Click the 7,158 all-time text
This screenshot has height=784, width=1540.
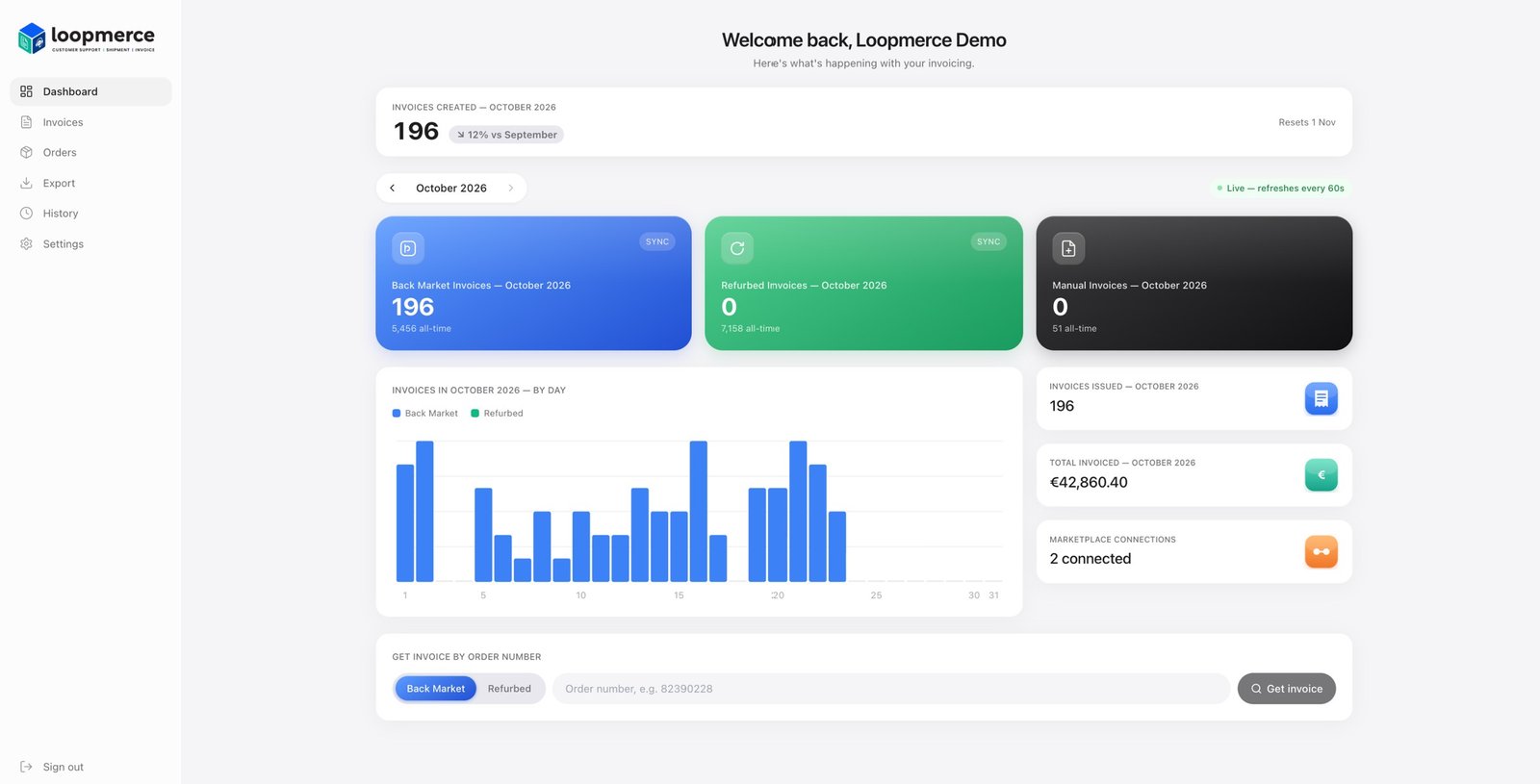pyautogui.click(x=751, y=329)
